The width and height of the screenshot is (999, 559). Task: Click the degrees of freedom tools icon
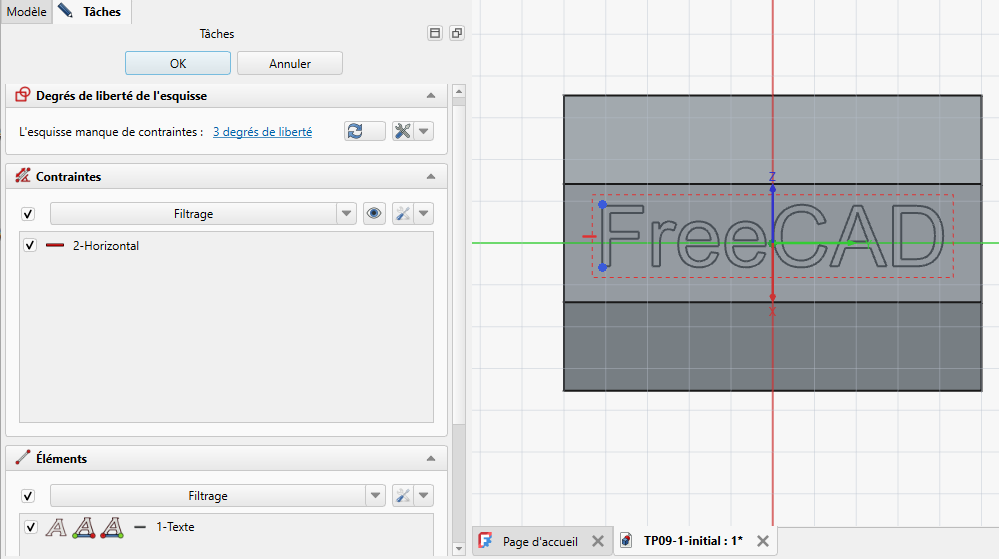[403, 131]
